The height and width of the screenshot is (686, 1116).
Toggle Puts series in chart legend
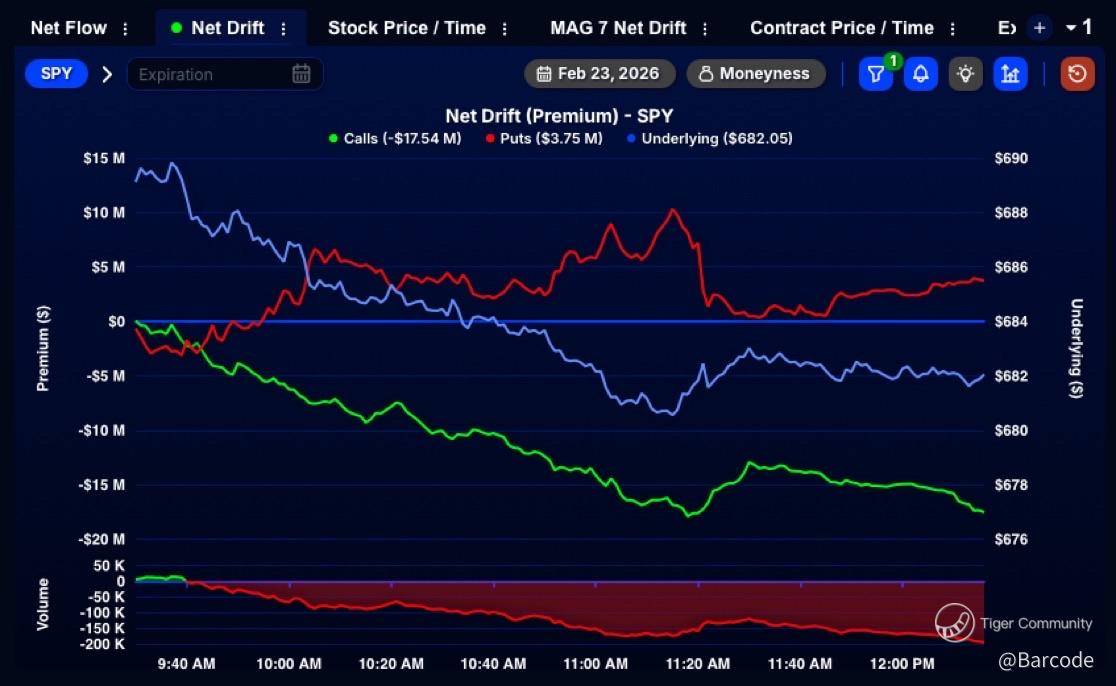tap(544, 138)
